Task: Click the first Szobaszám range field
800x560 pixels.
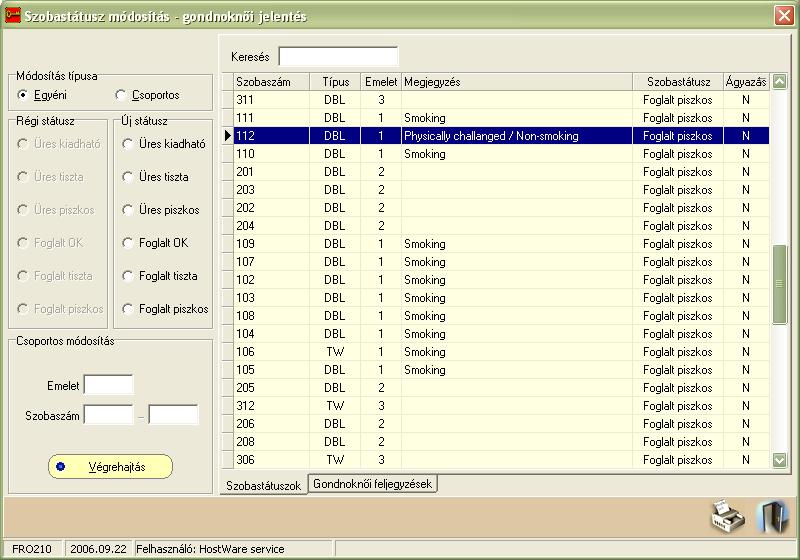Action: [x=109, y=415]
